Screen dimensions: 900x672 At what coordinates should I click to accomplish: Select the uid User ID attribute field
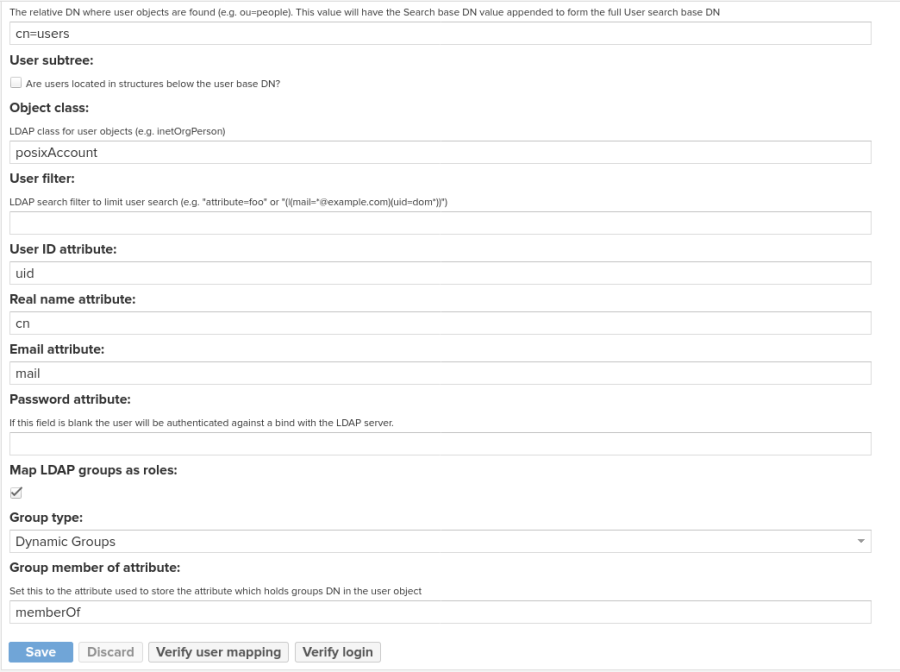(x=440, y=273)
